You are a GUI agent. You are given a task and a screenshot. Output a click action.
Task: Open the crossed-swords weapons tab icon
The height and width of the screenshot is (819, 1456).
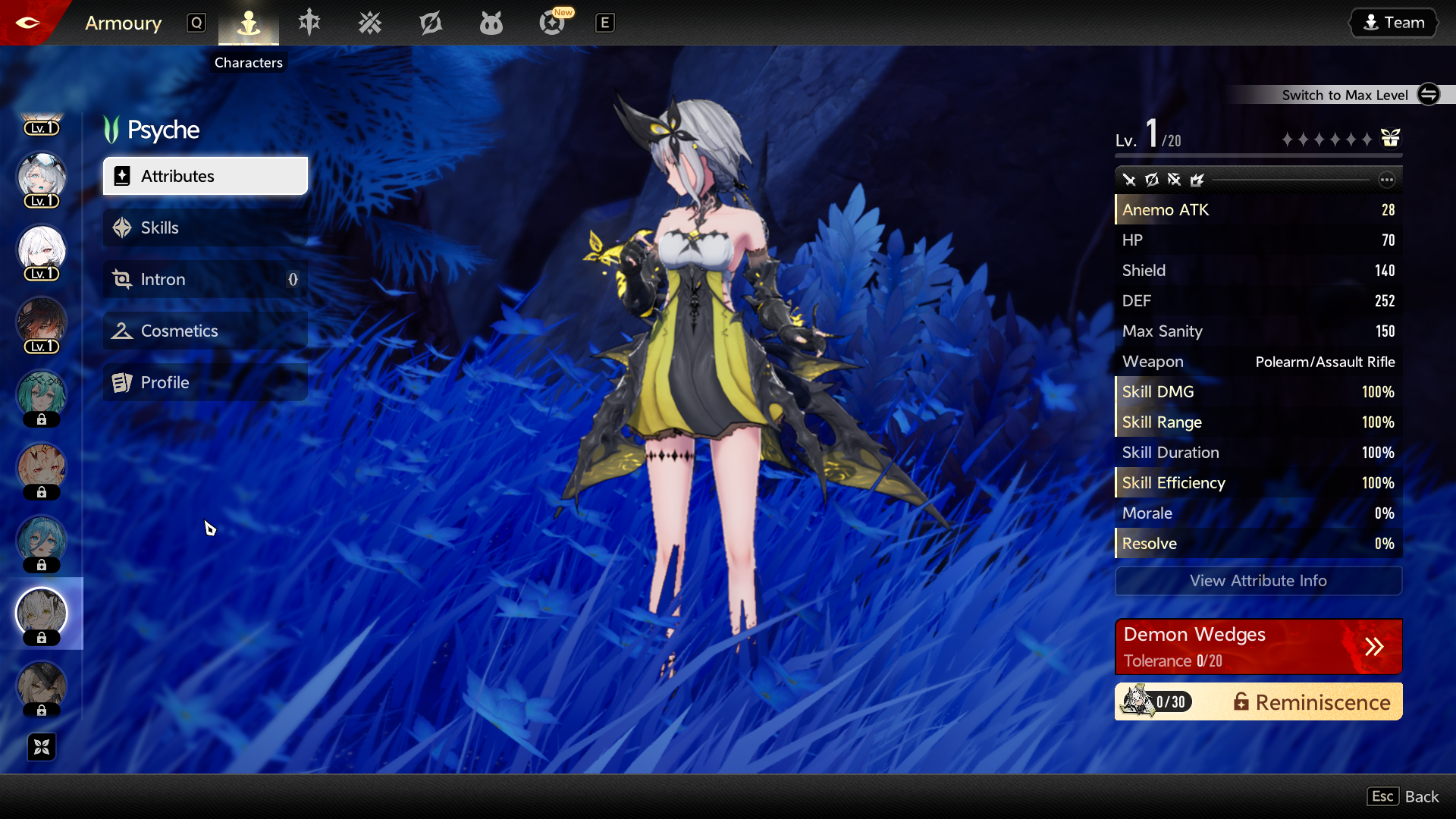[370, 23]
